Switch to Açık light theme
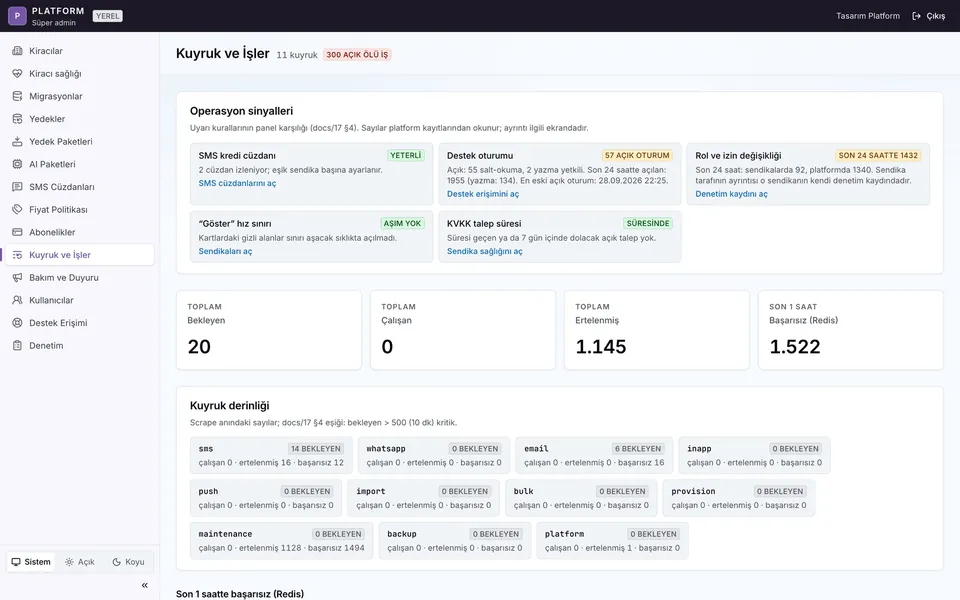Viewport: 960px width, 600px height. pos(80,562)
